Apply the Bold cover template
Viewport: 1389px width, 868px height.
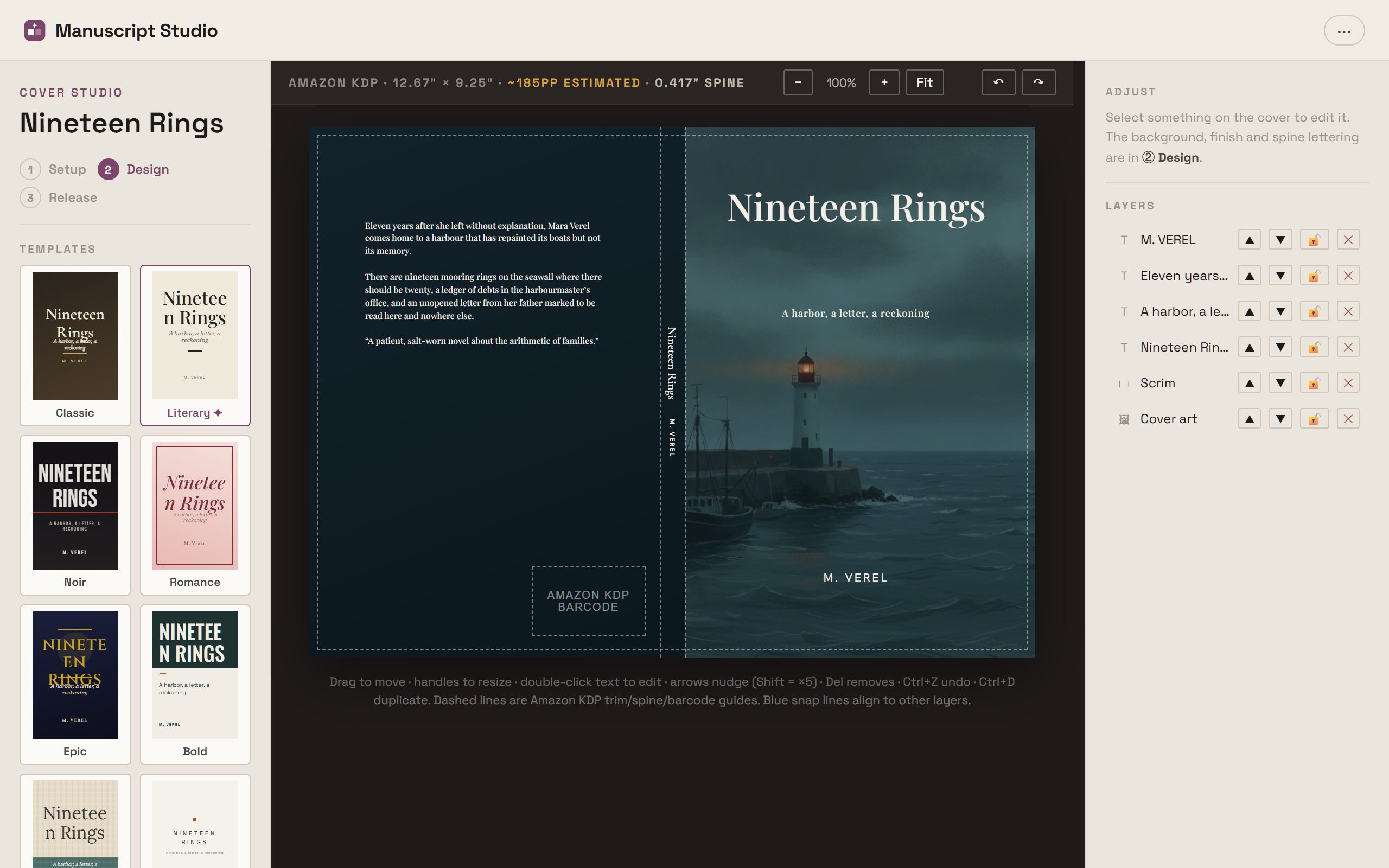195,684
